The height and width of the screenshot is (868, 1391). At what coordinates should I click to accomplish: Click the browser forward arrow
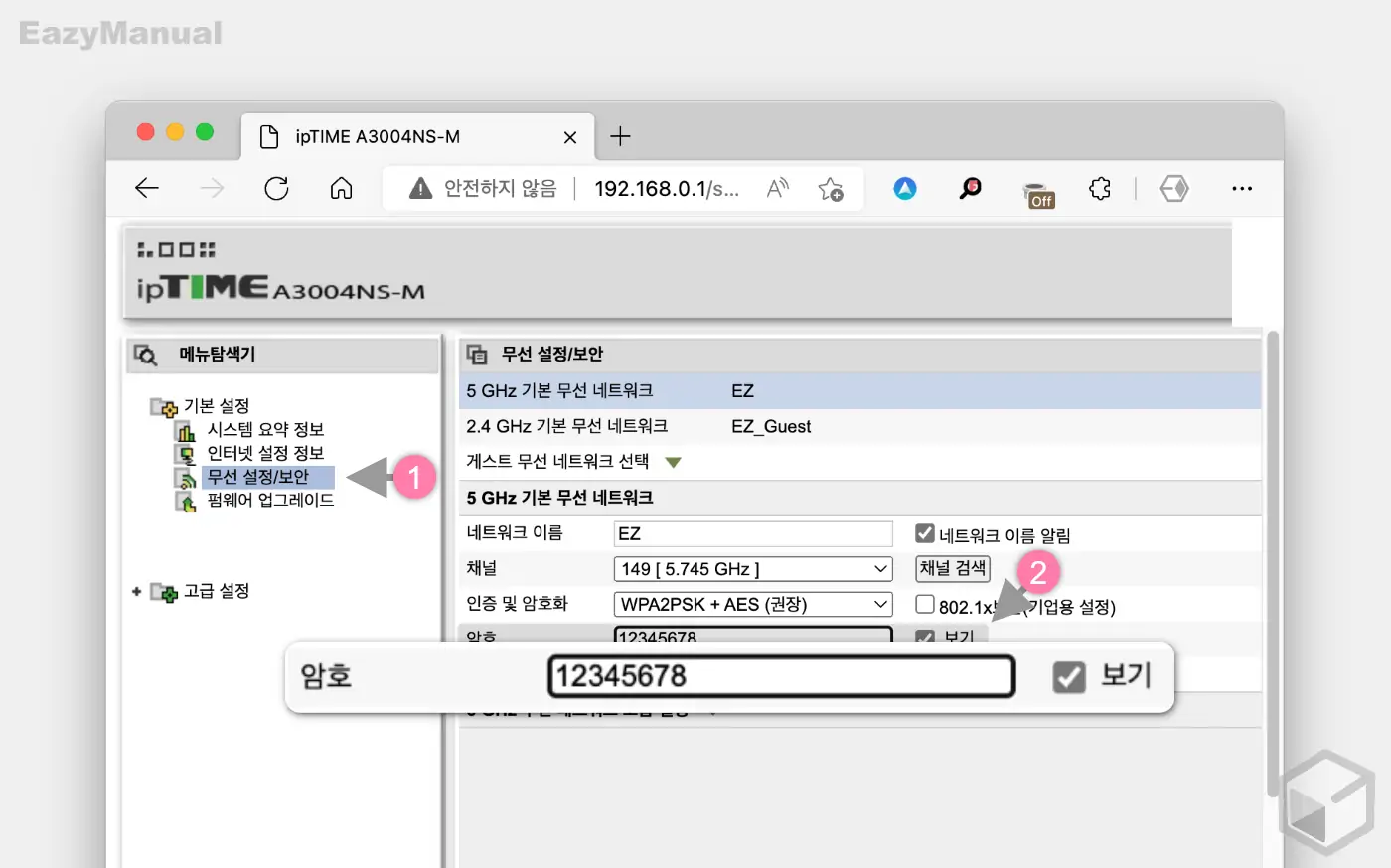point(212,188)
